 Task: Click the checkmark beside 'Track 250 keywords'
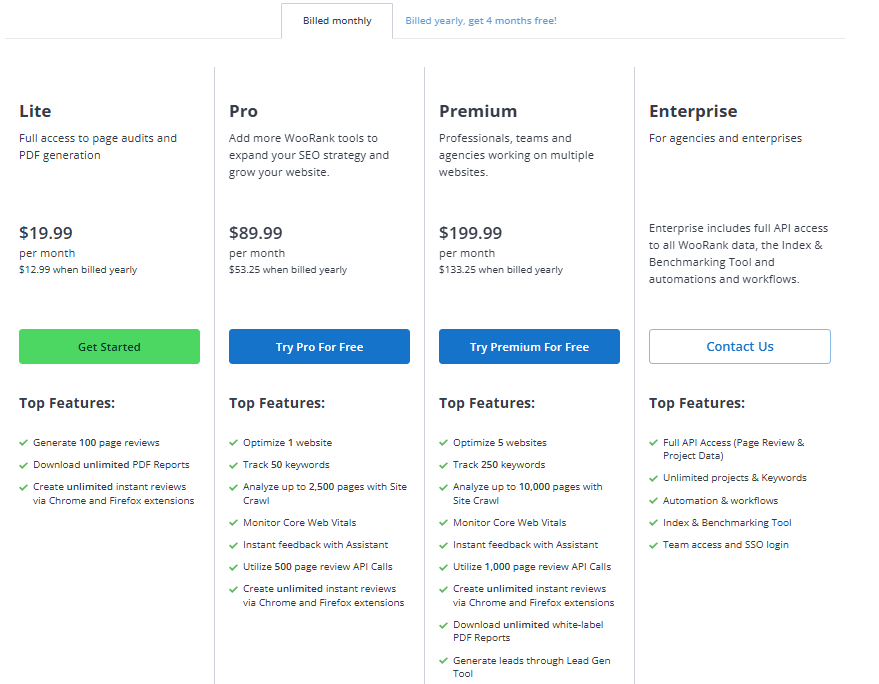pyautogui.click(x=444, y=464)
